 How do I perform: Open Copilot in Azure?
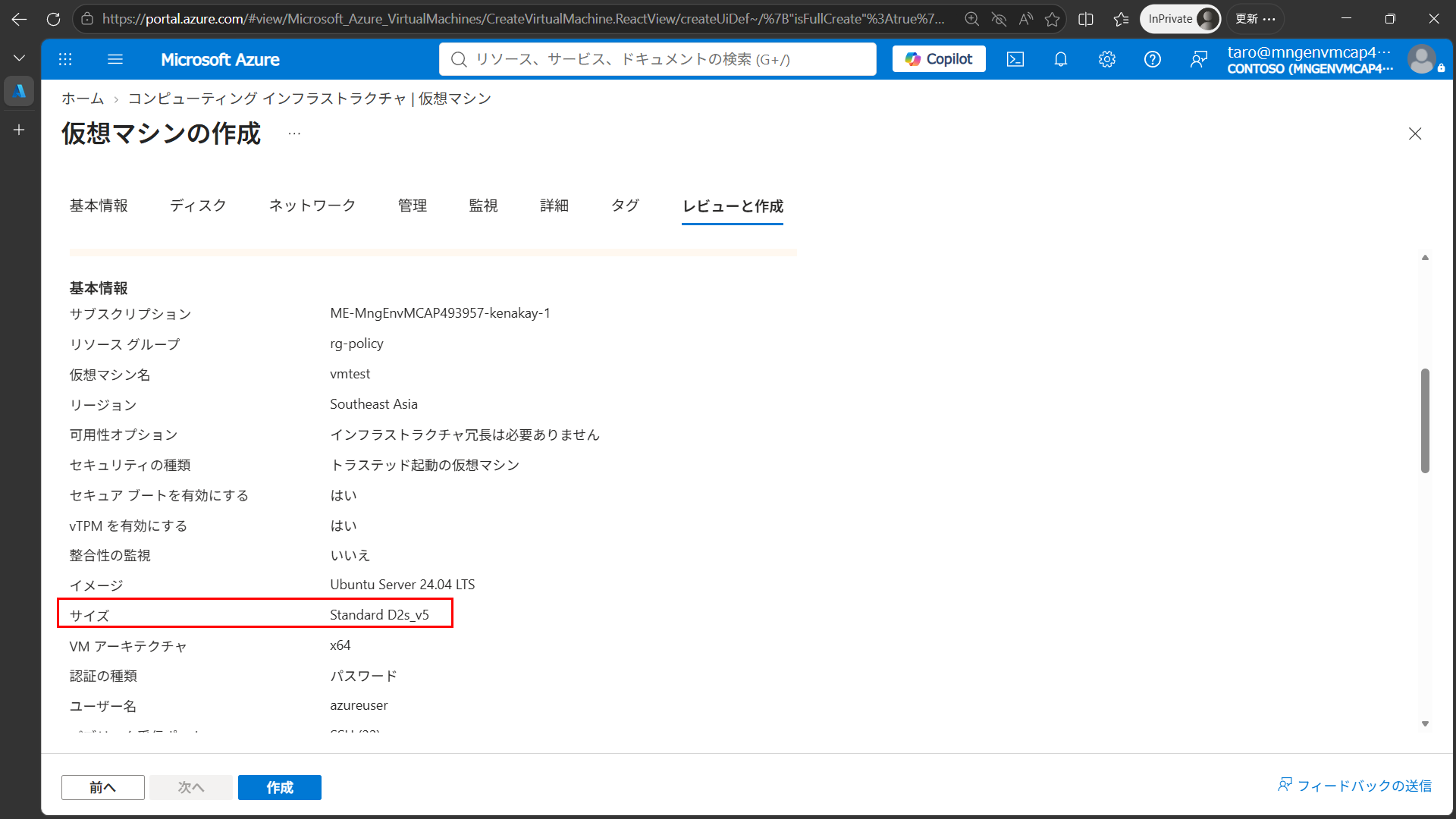(939, 59)
